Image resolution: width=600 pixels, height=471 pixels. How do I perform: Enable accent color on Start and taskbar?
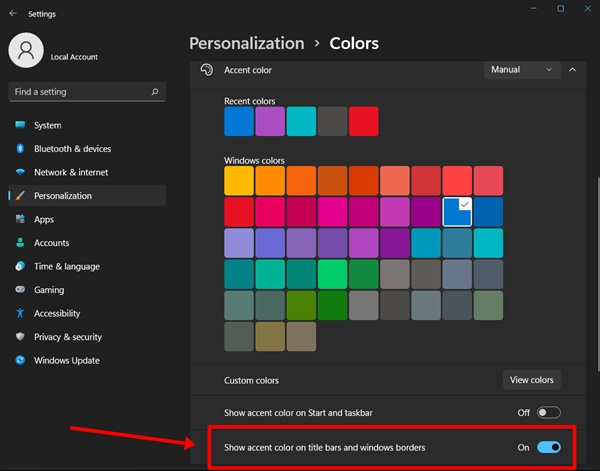coord(548,412)
